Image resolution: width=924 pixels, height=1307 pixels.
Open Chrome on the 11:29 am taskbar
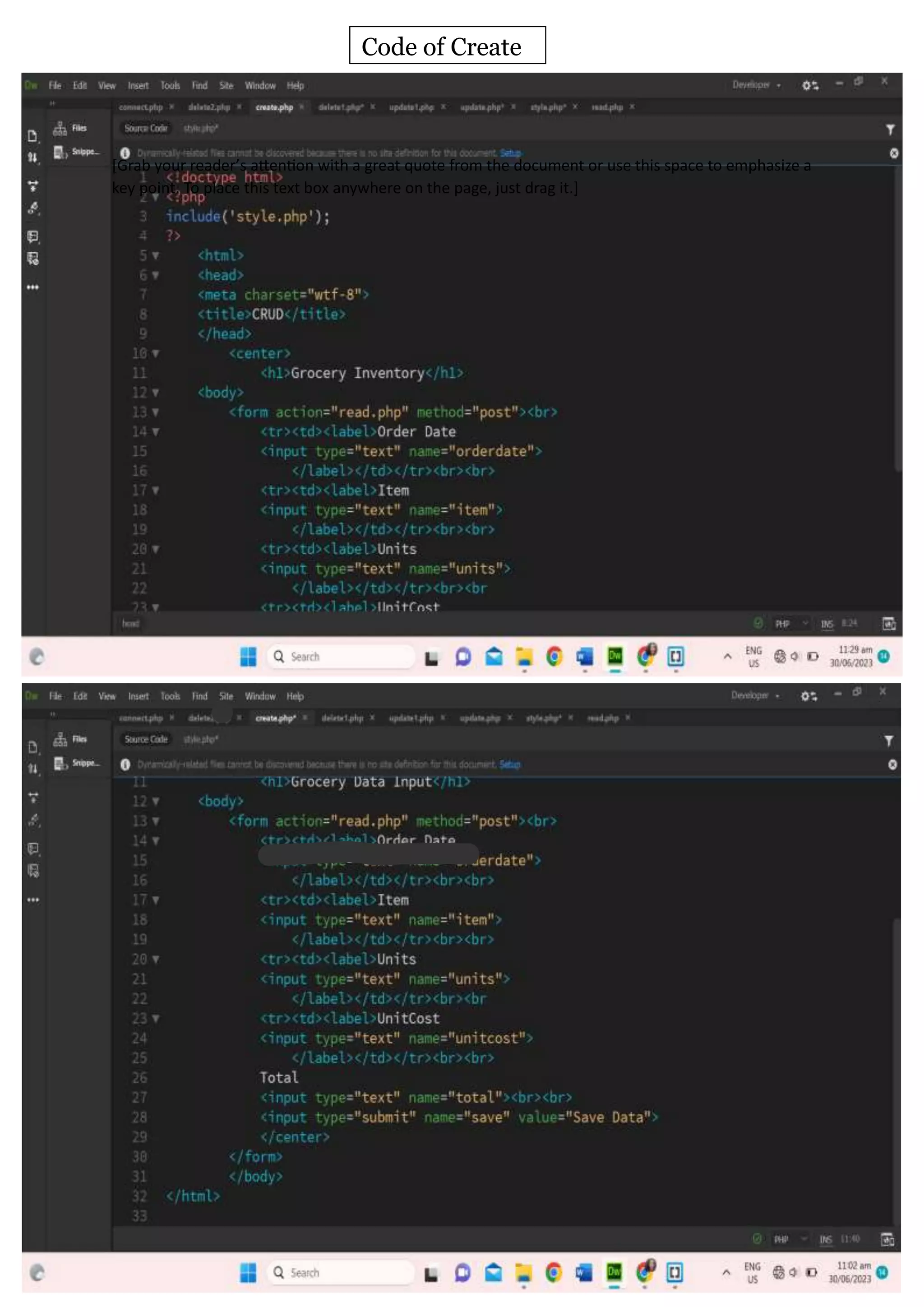554,657
